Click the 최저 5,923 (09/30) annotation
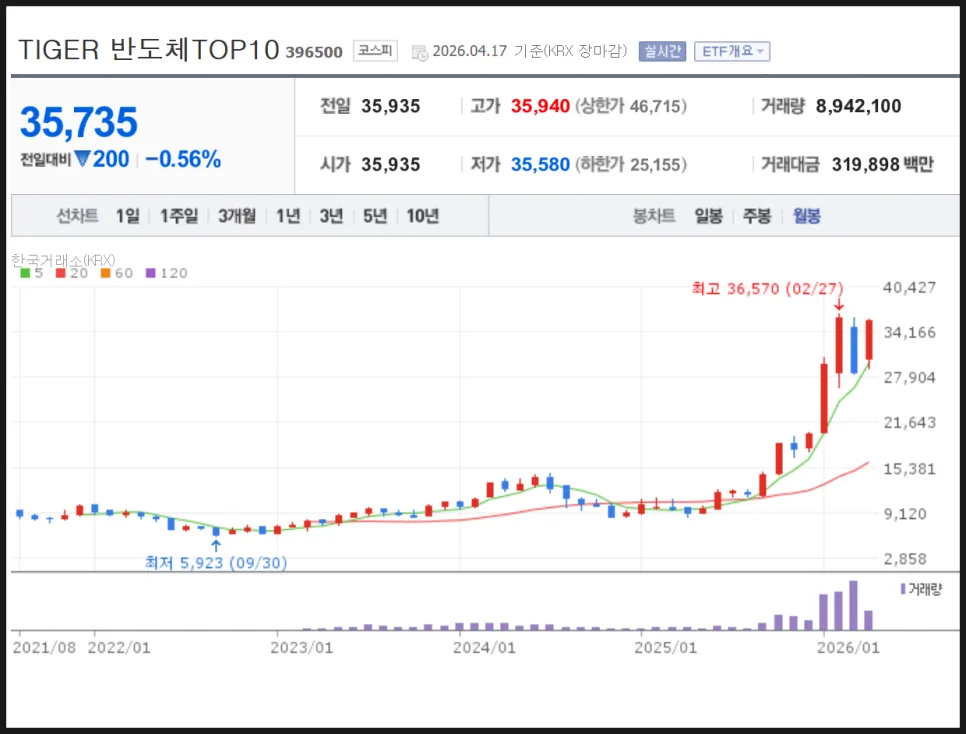This screenshot has width=966, height=734. tap(216, 563)
